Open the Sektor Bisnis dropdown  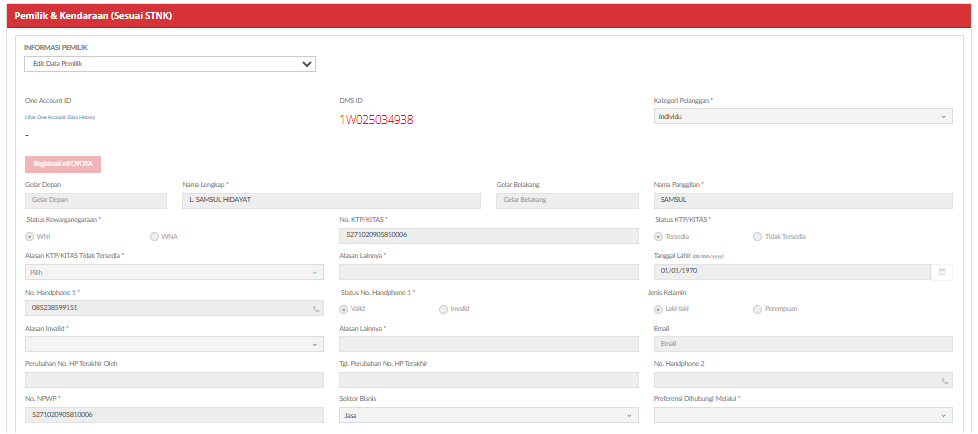(488, 415)
